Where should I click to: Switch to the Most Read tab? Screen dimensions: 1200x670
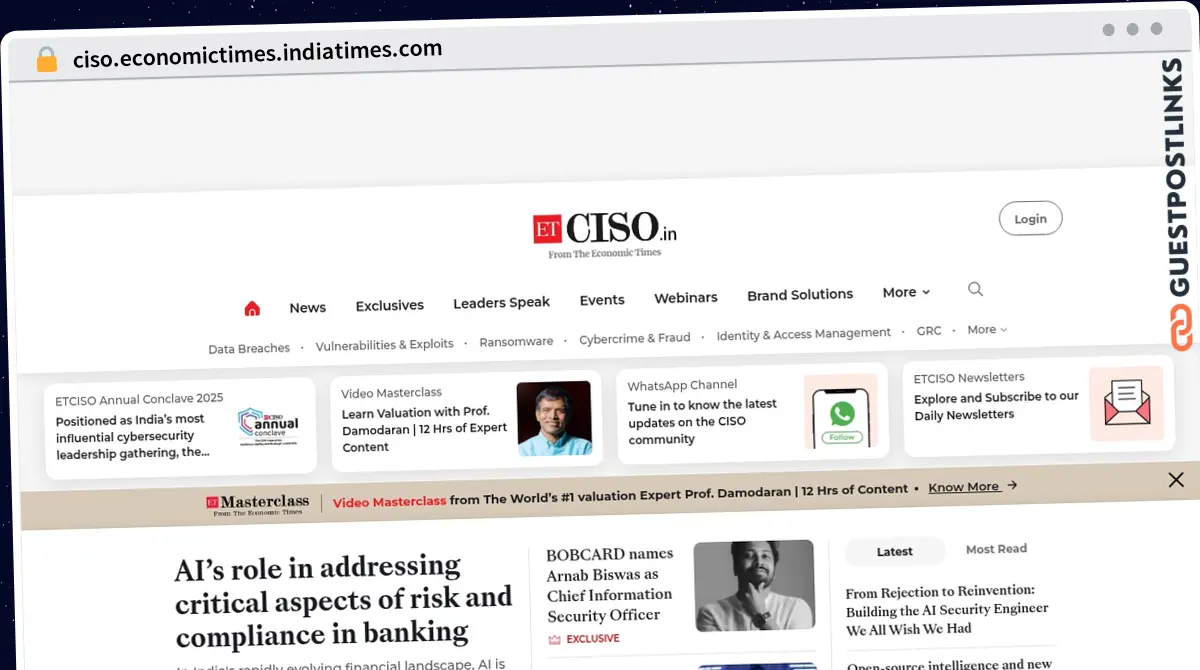(996, 549)
